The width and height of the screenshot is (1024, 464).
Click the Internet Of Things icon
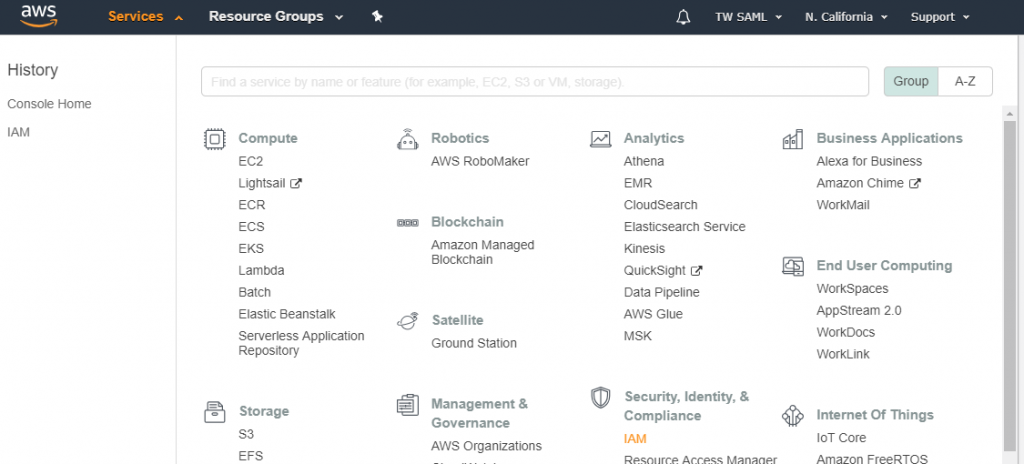[793, 416]
